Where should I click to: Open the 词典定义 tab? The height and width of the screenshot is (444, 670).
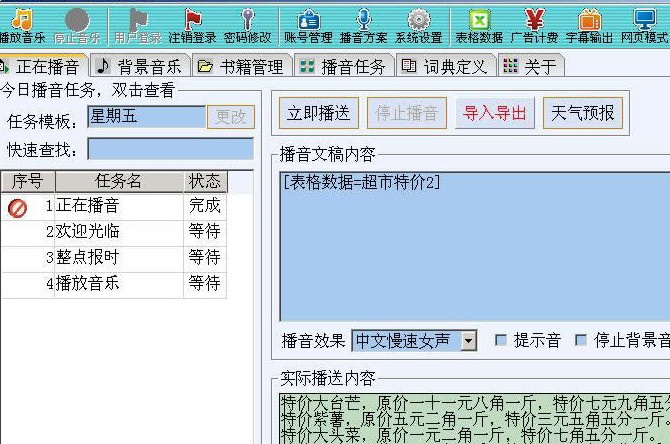(446, 66)
